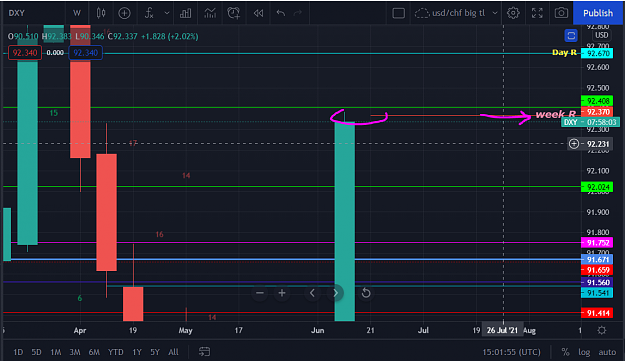Zoom in with the plus chart control
625x361 pixels.
coord(282,293)
